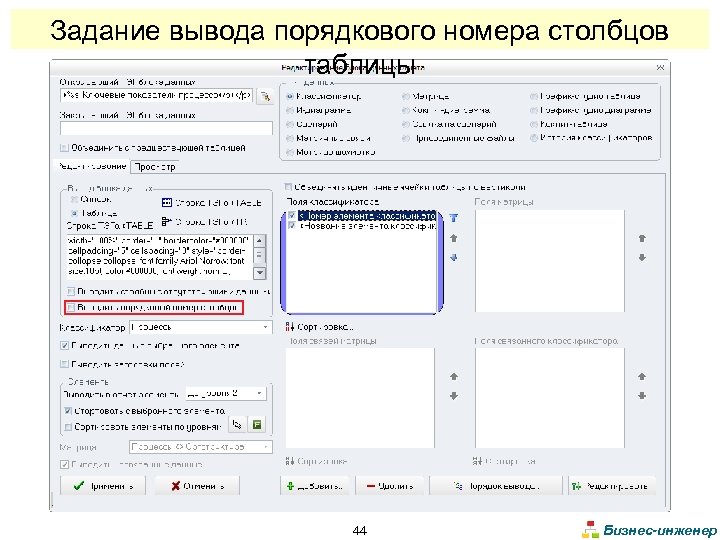This screenshot has height=540, width=720.
Task: Select the Матрица data type radio
Action: pos(405,96)
